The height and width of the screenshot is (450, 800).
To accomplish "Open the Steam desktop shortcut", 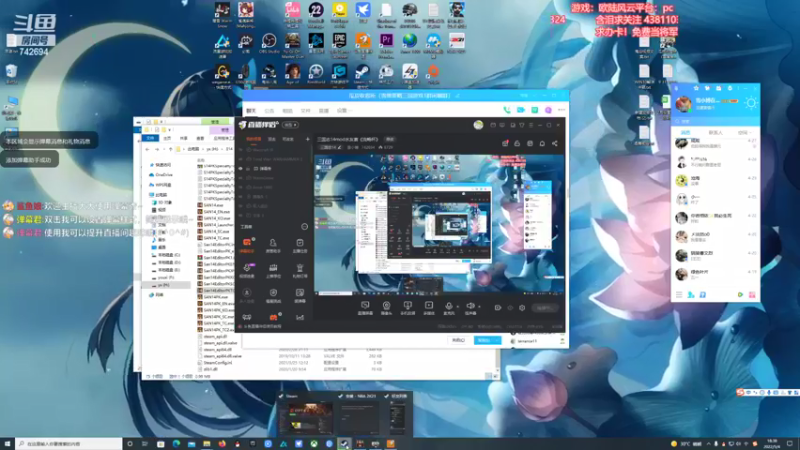I will coord(363,74).
